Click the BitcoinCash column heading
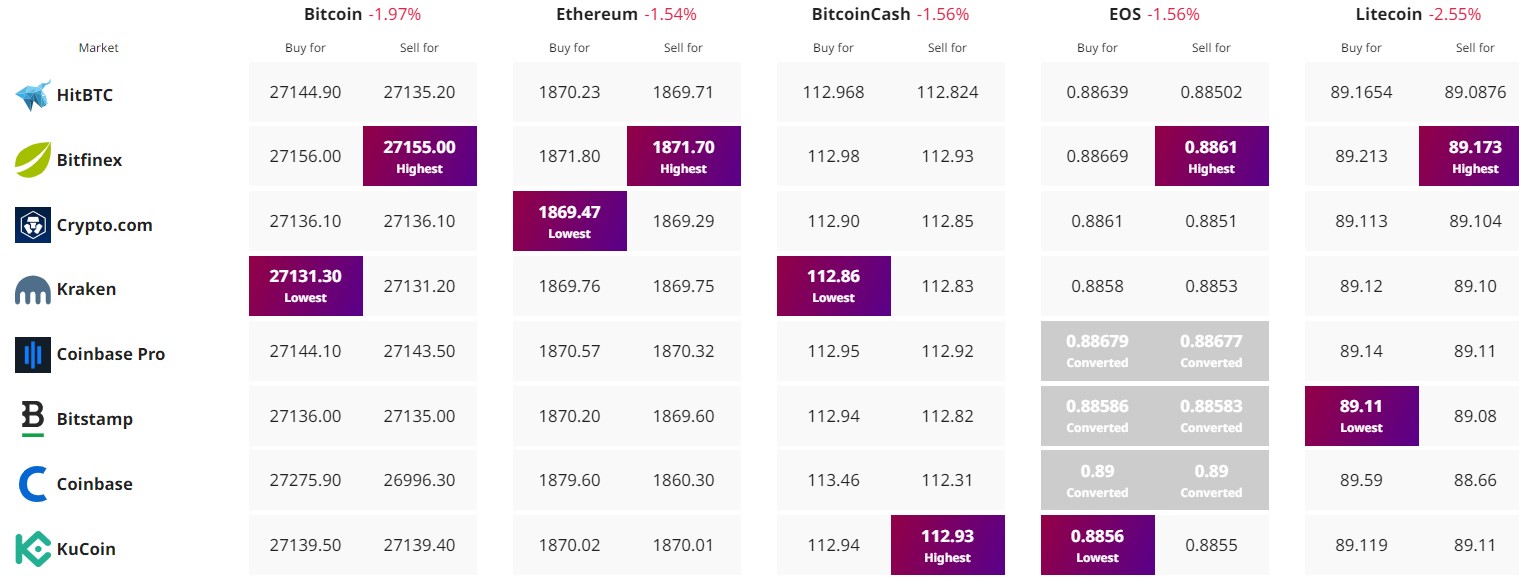The image size is (1519, 578). [x=861, y=15]
